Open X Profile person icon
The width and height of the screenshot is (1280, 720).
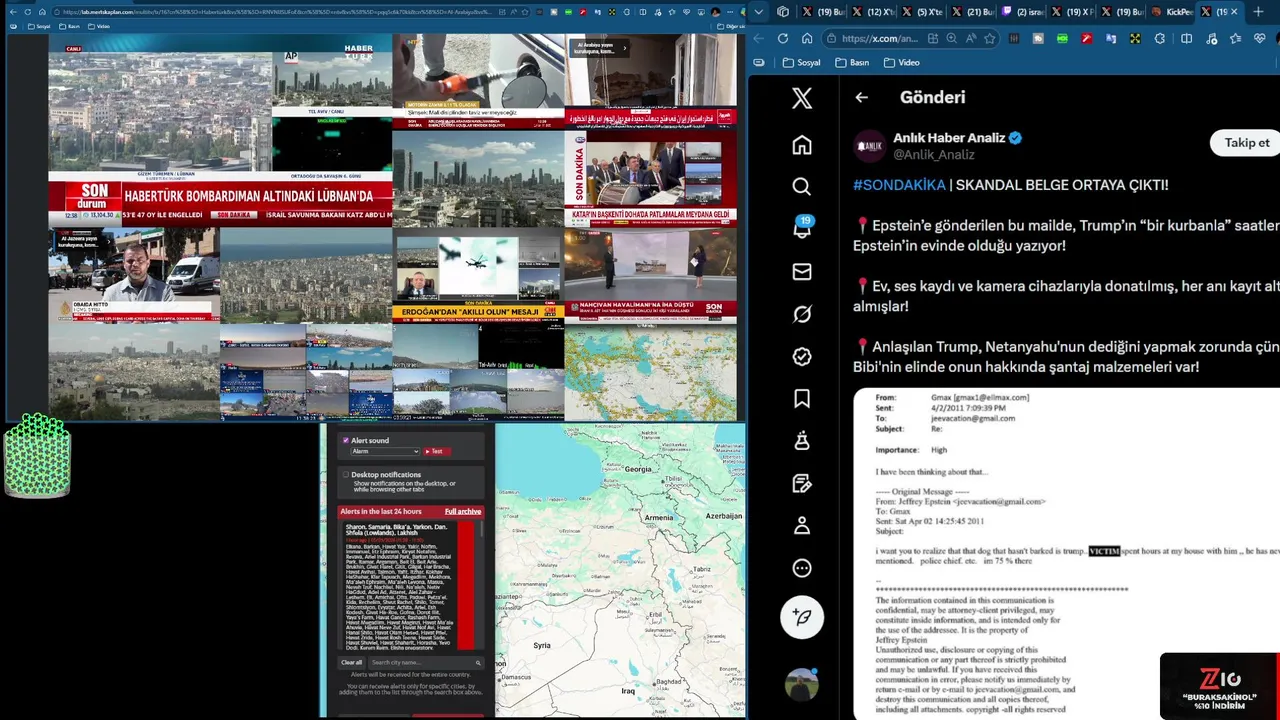802,525
